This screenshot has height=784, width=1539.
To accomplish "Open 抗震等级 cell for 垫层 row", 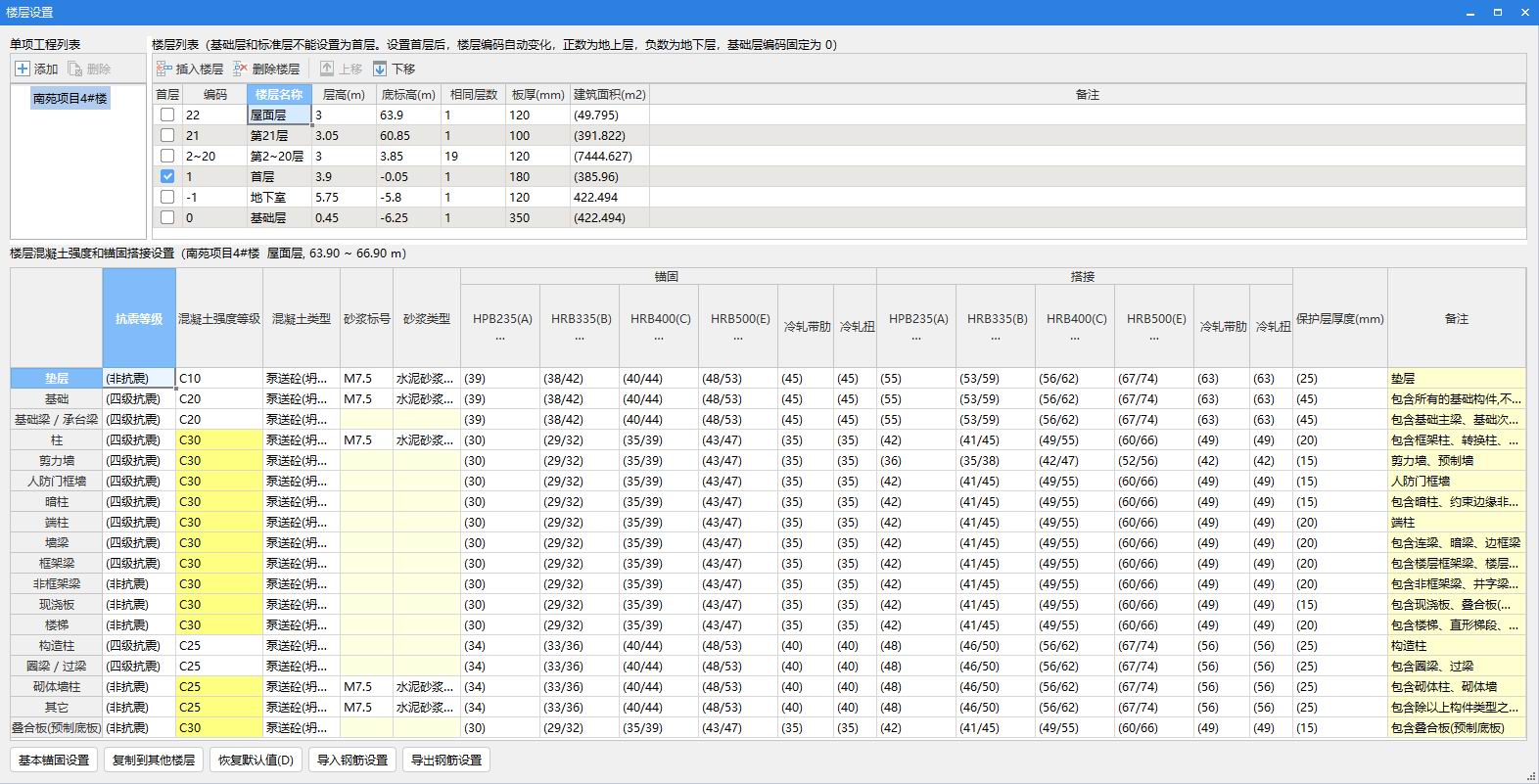I will tap(139, 378).
